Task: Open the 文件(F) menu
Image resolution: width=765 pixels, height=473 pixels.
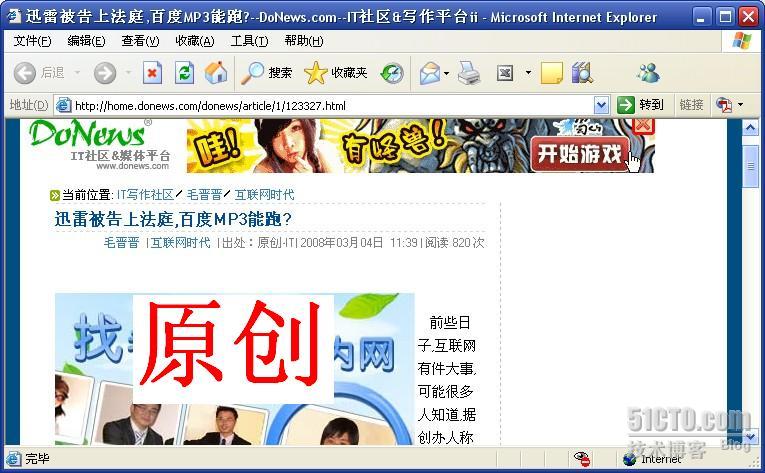Action: coord(32,41)
